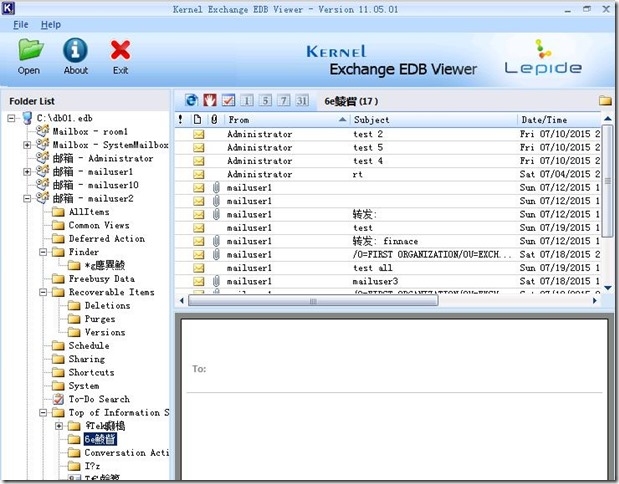Image resolution: width=619 pixels, height=484 pixels.
Task: Sort list by Subject column header
Action: pyautogui.click(x=433, y=119)
